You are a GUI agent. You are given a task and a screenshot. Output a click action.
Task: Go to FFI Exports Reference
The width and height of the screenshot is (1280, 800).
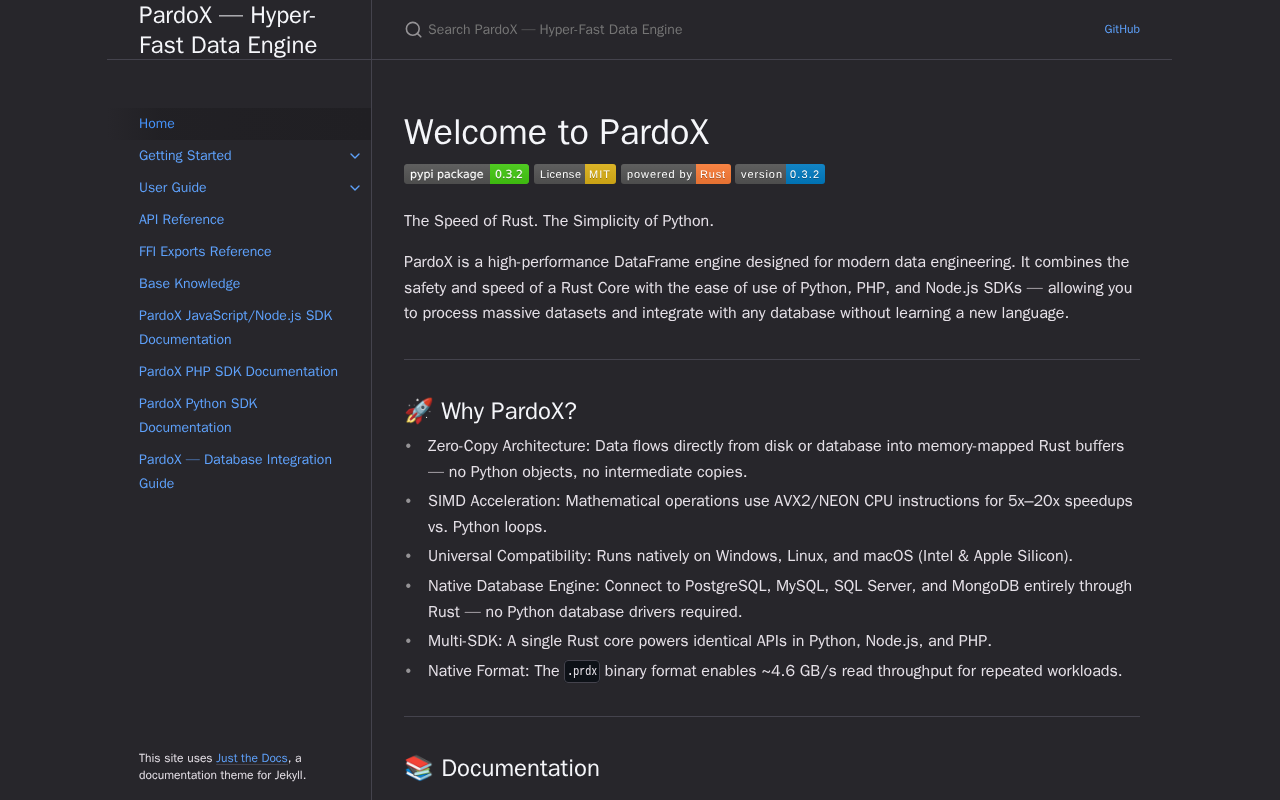[205, 252]
